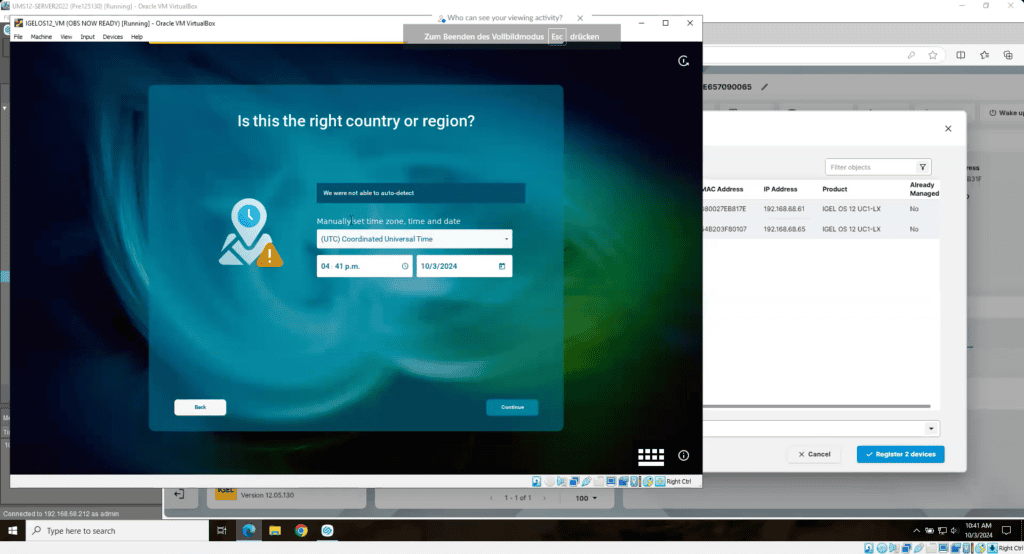Screen dimensions: 1024x554
Task: Click USB devices icon in IGELOS12_VM status bar
Action: tap(586, 481)
